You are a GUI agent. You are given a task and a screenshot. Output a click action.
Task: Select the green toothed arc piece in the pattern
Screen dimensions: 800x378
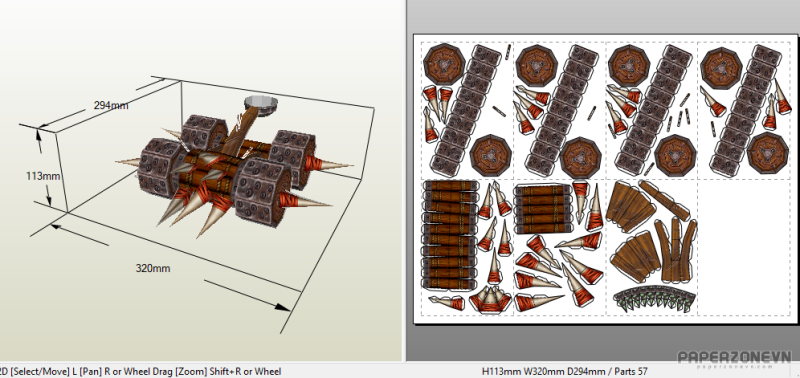point(655,299)
